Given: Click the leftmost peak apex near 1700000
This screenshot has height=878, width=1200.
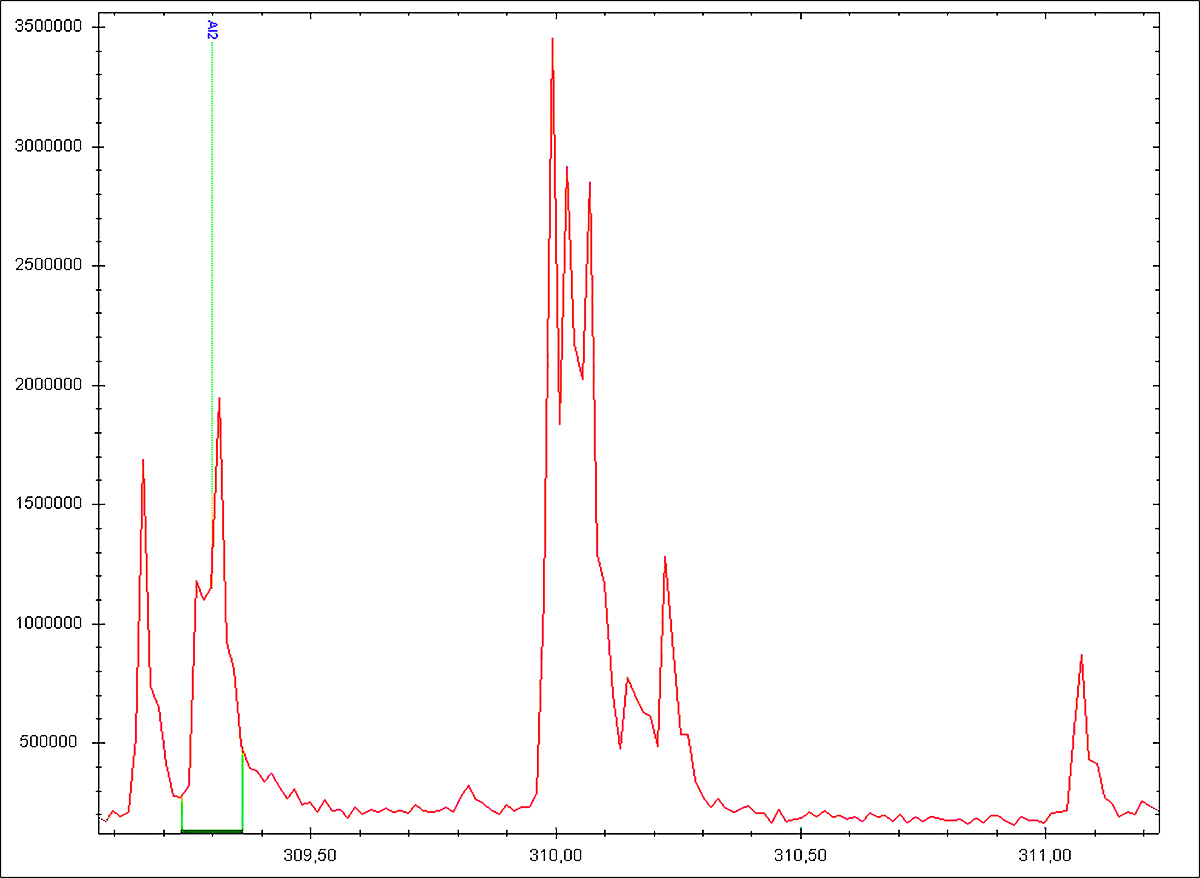Looking at the screenshot, I should [x=143, y=461].
